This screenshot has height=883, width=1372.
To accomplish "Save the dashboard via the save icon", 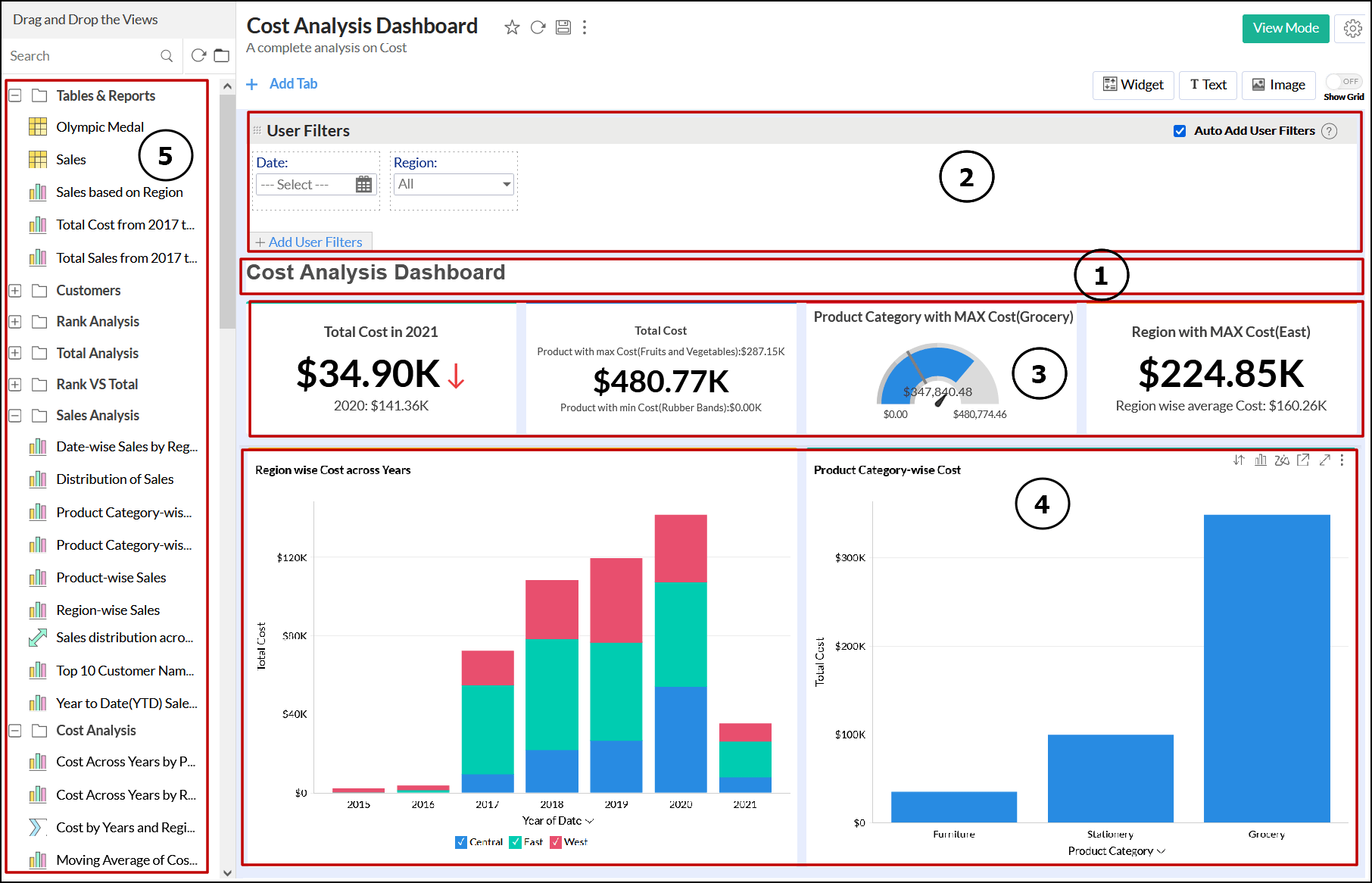I will point(563,27).
